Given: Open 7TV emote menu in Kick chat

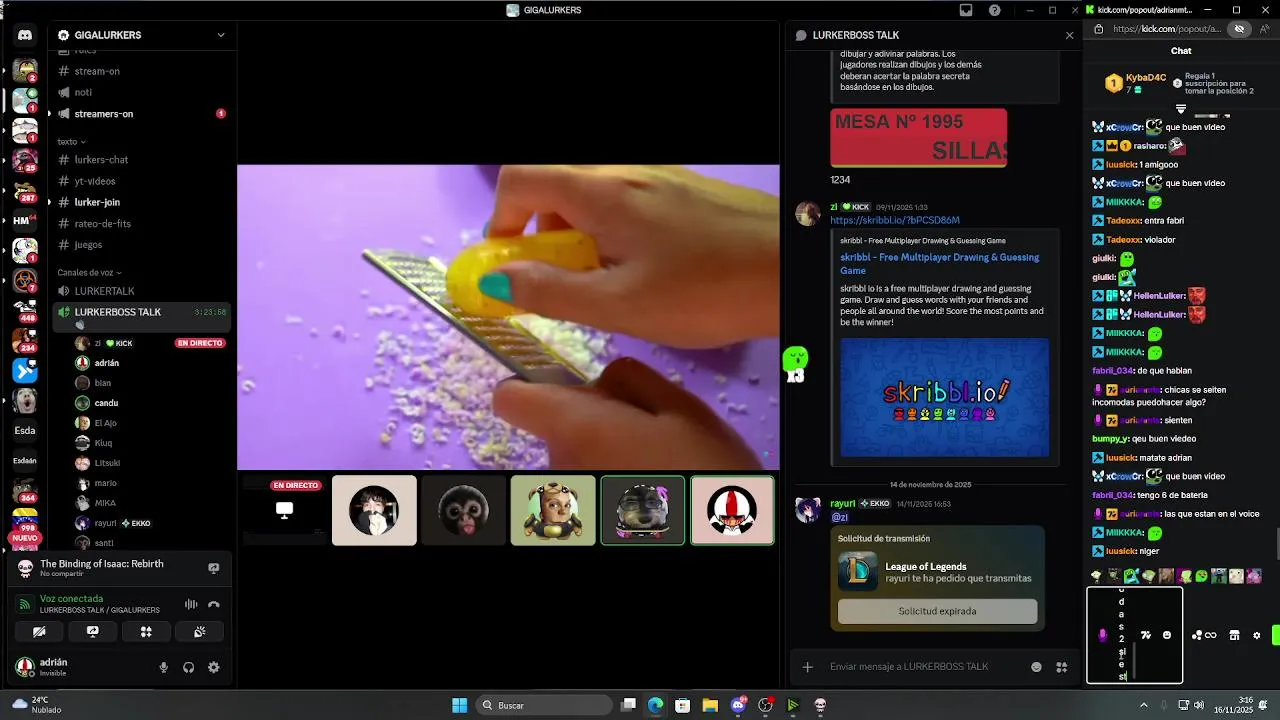Looking at the screenshot, I should click(1146, 635).
